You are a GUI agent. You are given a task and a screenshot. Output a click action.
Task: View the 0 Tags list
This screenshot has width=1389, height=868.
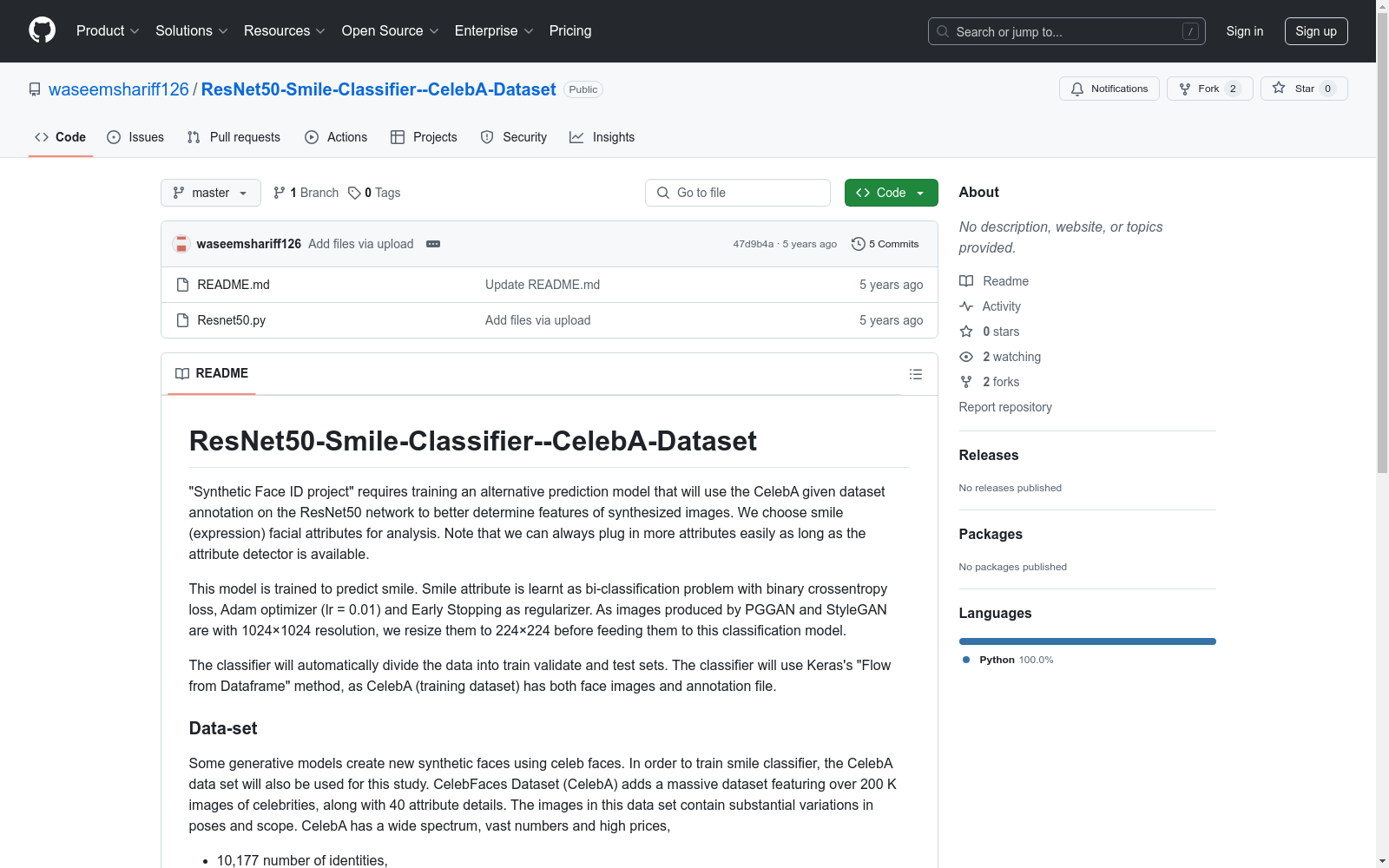374,193
